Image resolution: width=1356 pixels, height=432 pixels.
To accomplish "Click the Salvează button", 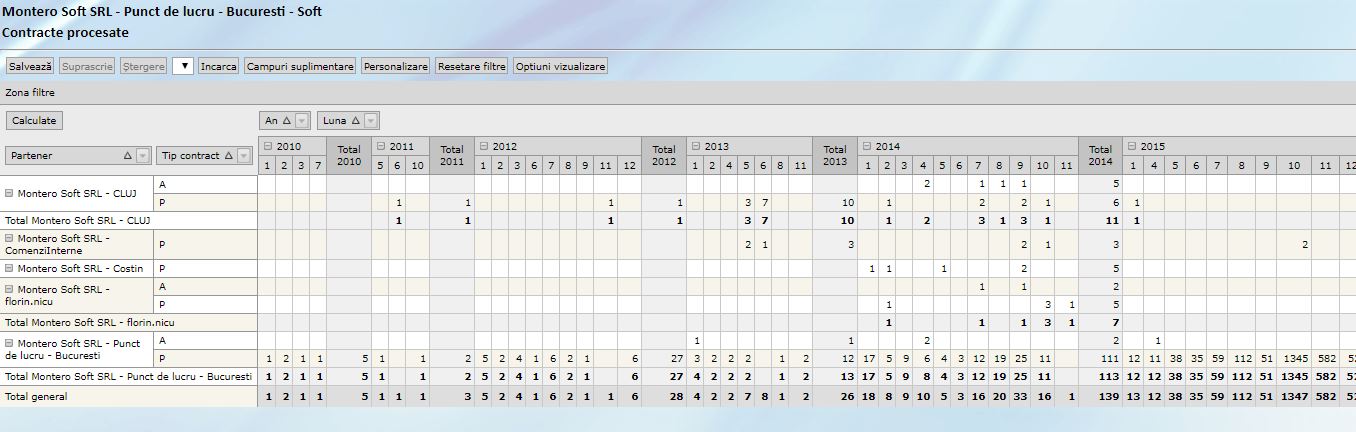I will point(30,67).
